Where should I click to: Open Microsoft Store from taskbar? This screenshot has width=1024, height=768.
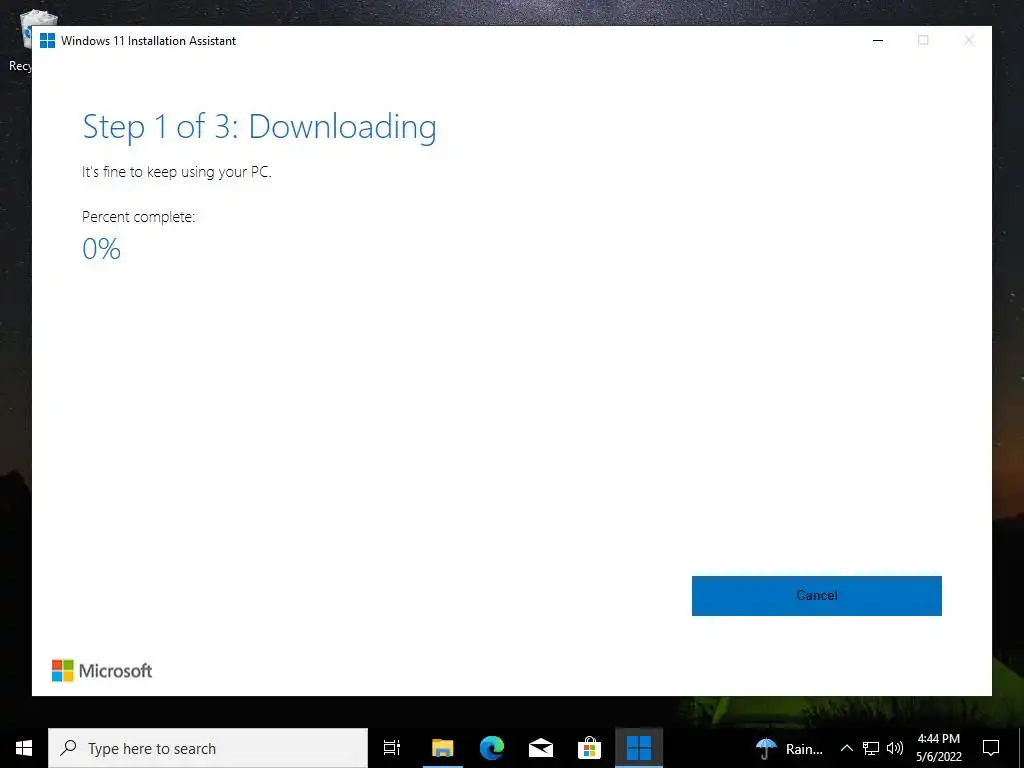click(589, 748)
